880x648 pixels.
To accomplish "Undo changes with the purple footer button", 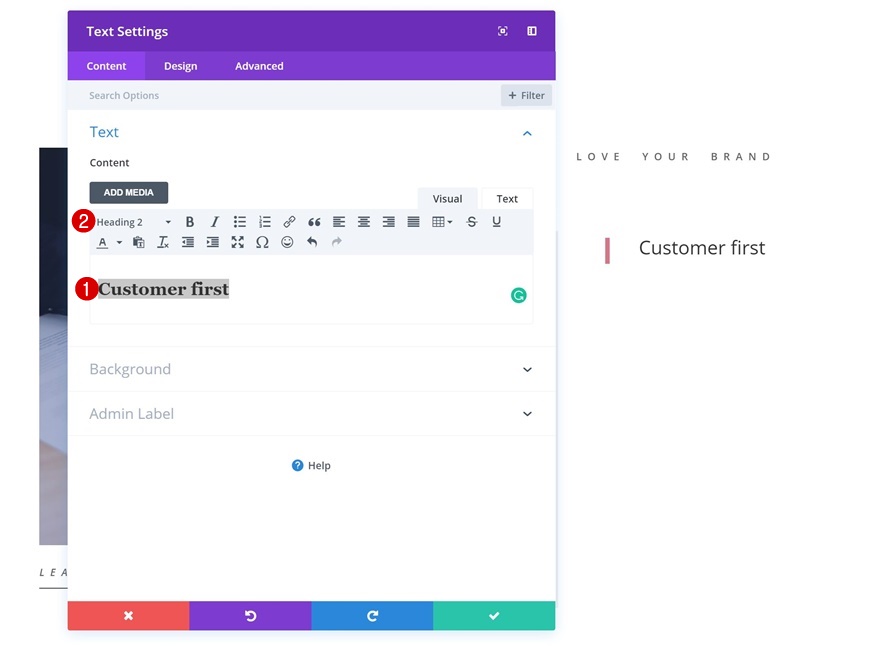I will [250, 615].
